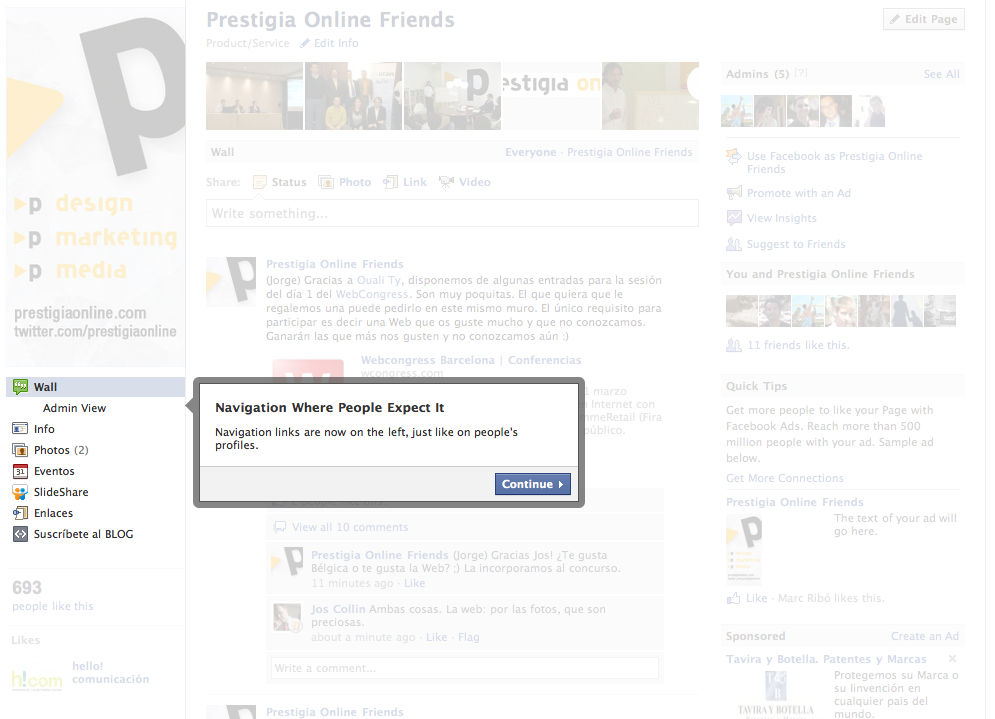Screen dimensions: 995x719
Task: Click the Video camera share icon
Action: [x=446, y=182]
